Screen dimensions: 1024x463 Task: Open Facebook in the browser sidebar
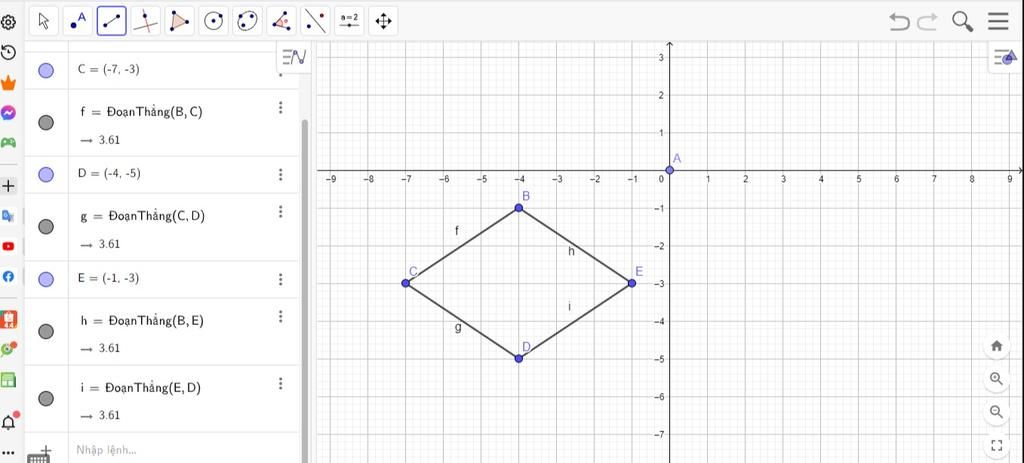click(x=8, y=276)
